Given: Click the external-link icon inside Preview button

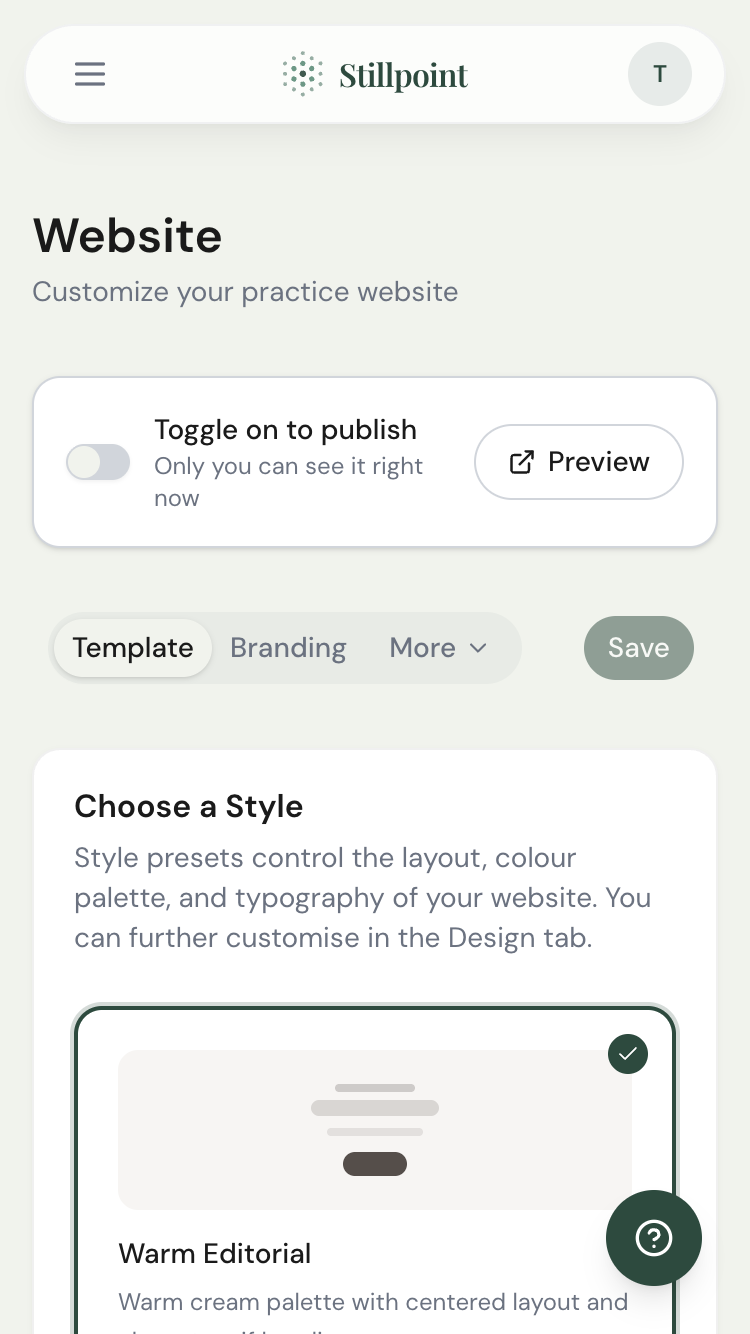Looking at the screenshot, I should [522, 461].
